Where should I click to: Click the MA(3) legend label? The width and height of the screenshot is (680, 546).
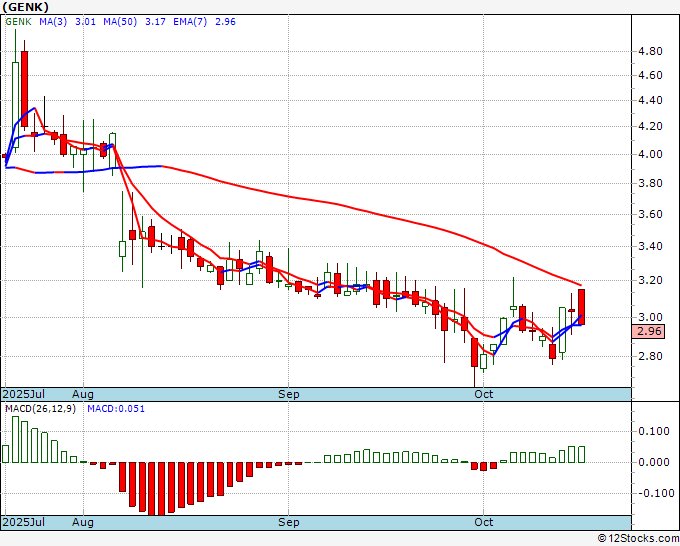[x=53, y=22]
